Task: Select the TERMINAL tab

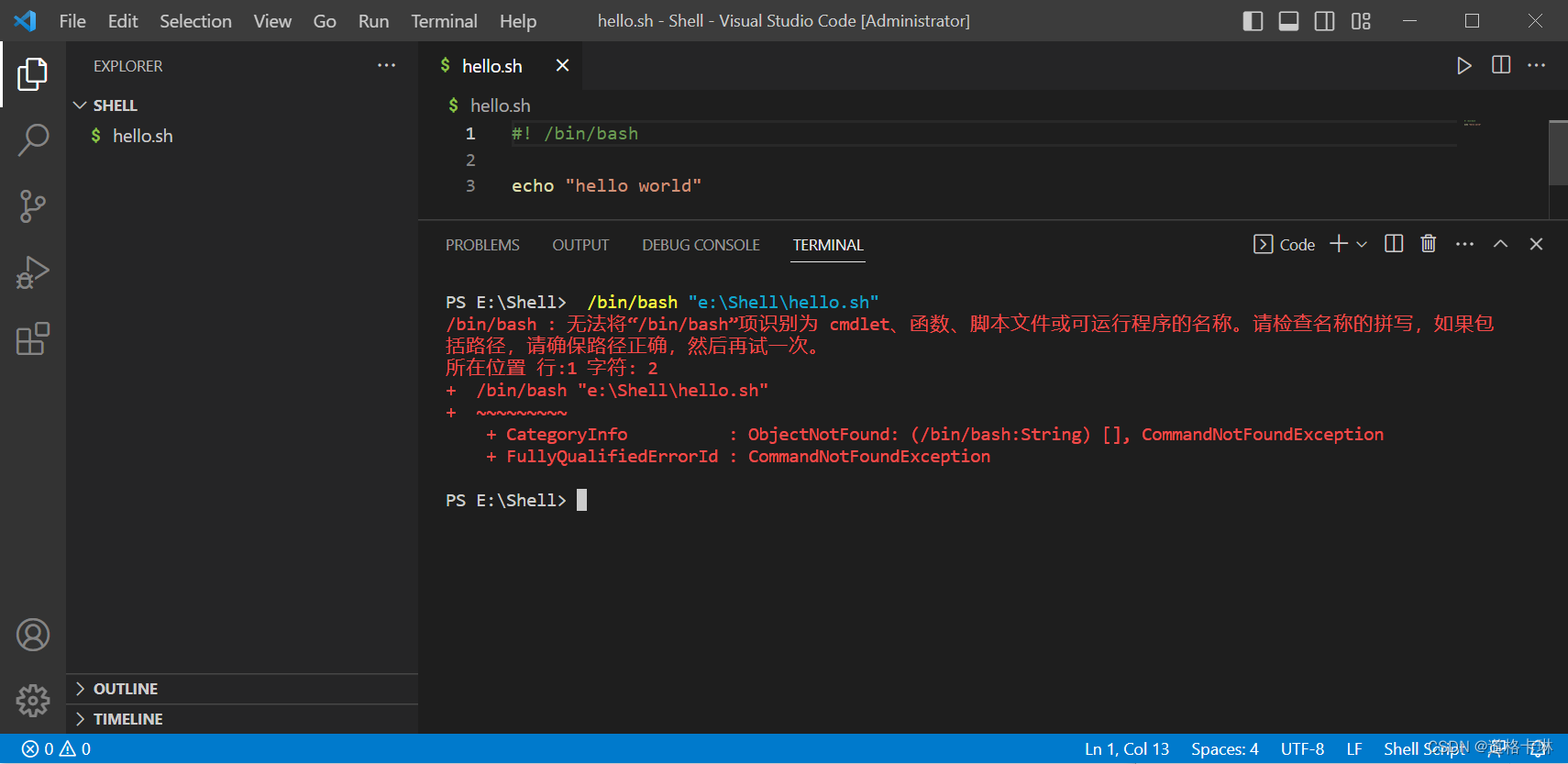Action: point(828,245)
